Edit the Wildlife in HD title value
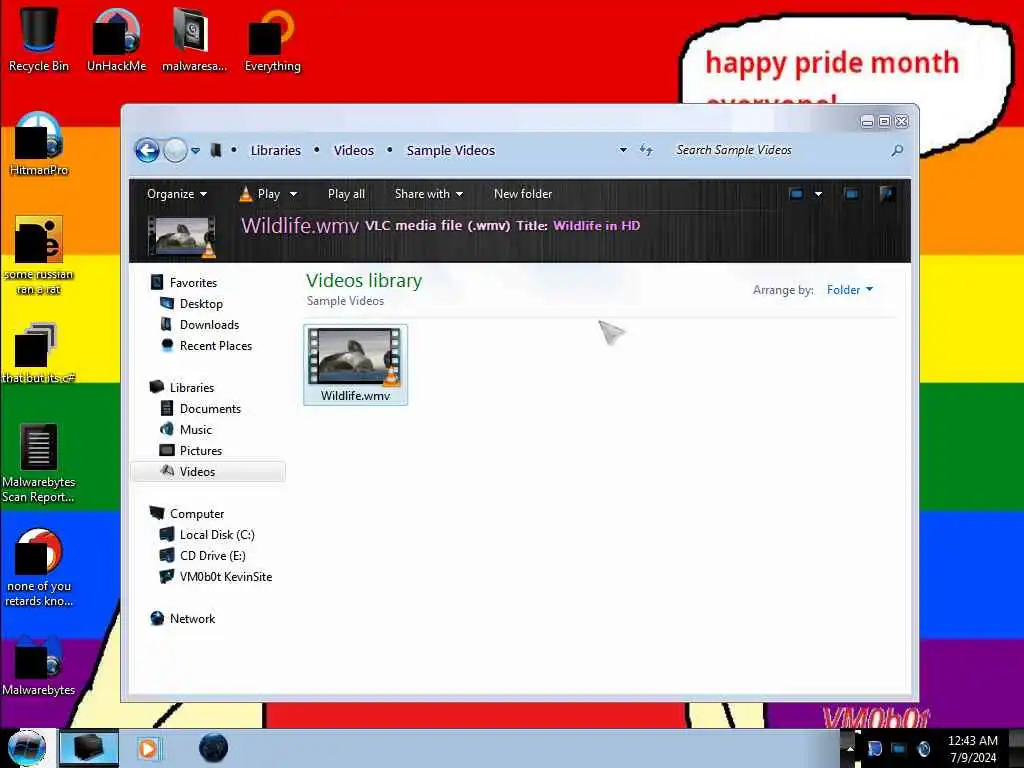The height and width of the screenshot is (768, 1024). click(x=596, y=225)
